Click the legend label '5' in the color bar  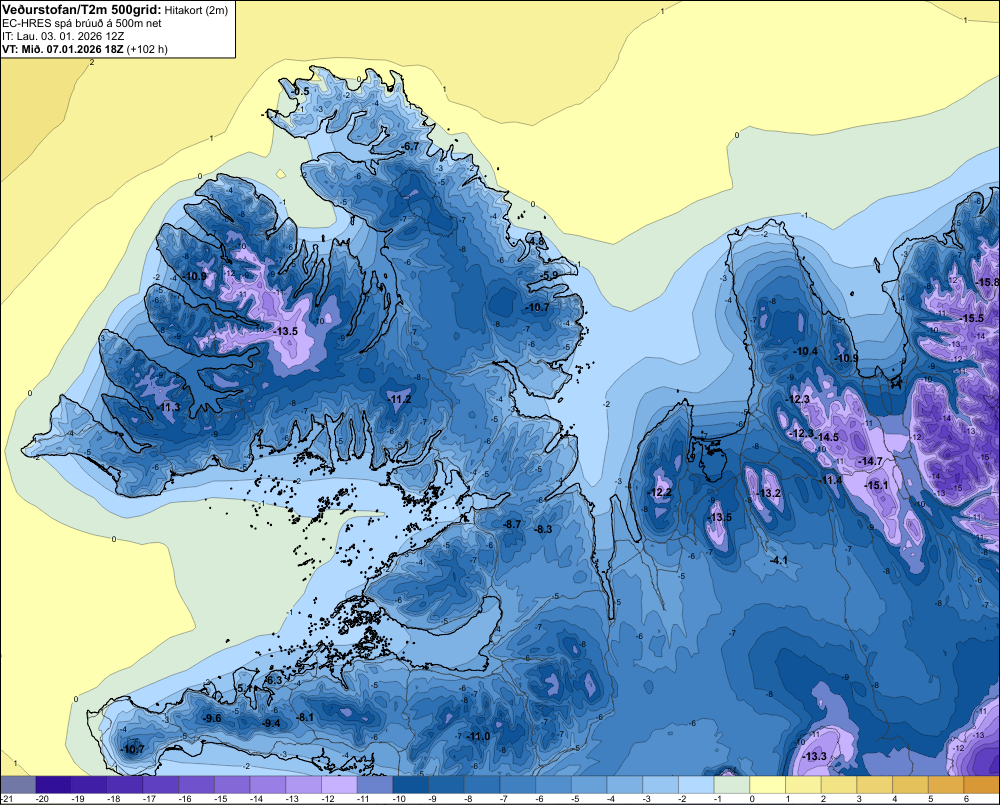(x=930, y=799)
